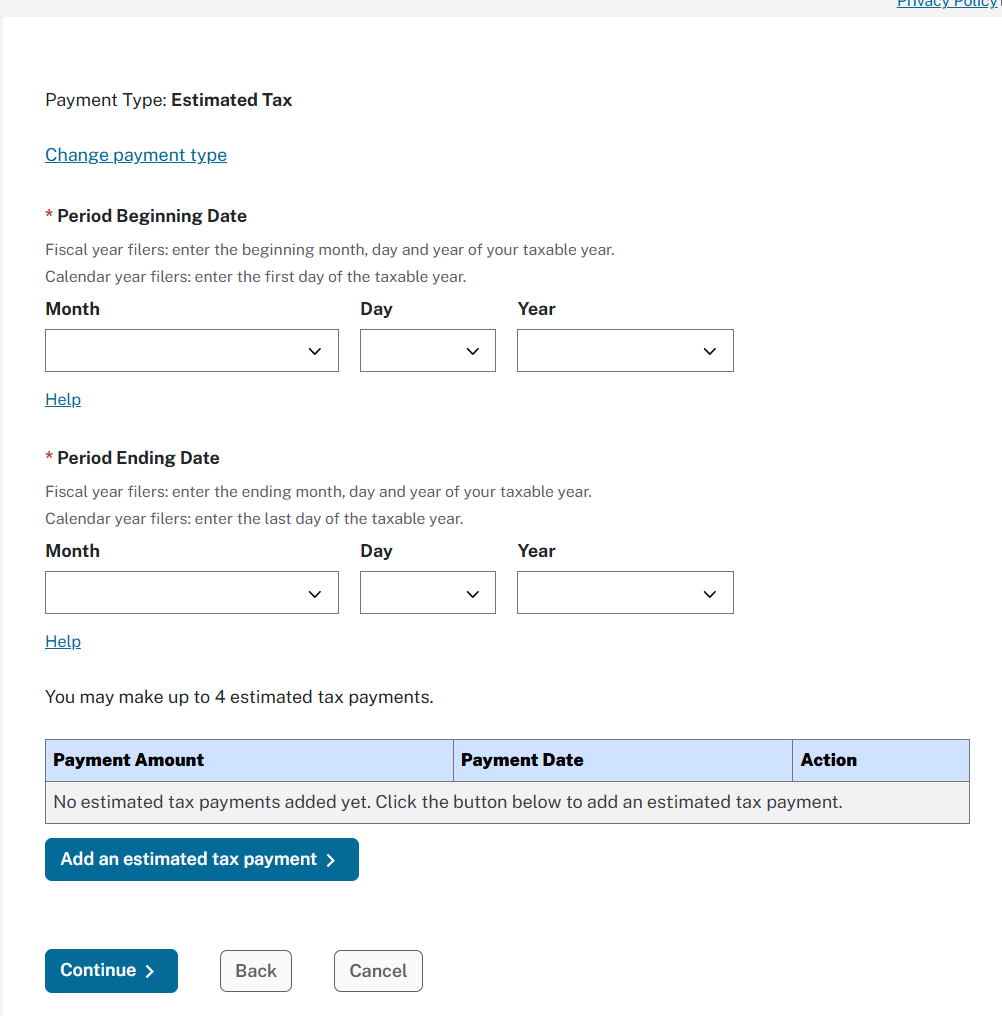
Task: Click the Payment Amount column header
Action: coord(129,760)
